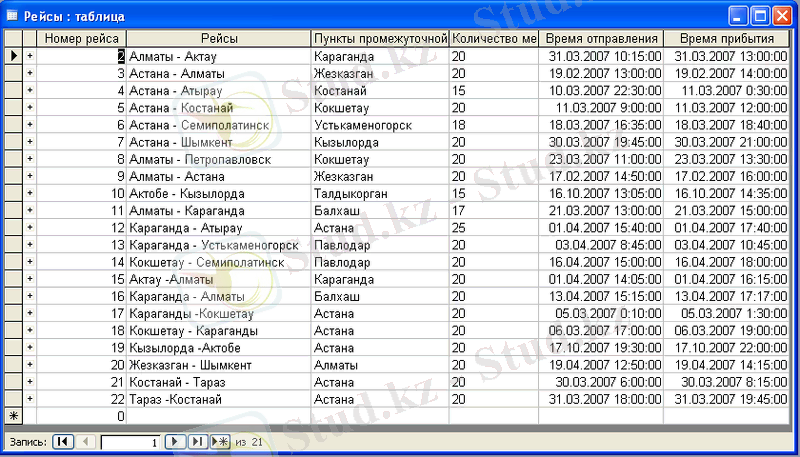
Task: Click cell Кызылорда -Актобе
Action: coord(219,348)
